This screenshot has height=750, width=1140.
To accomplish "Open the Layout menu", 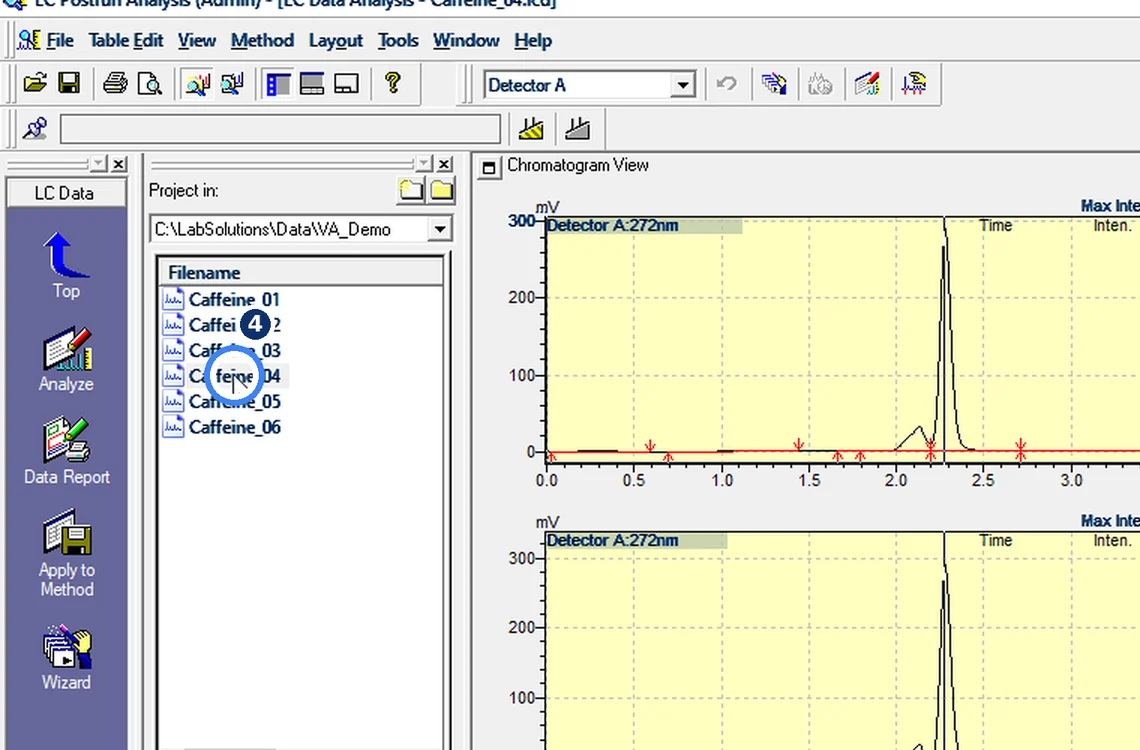I will 335,41.
